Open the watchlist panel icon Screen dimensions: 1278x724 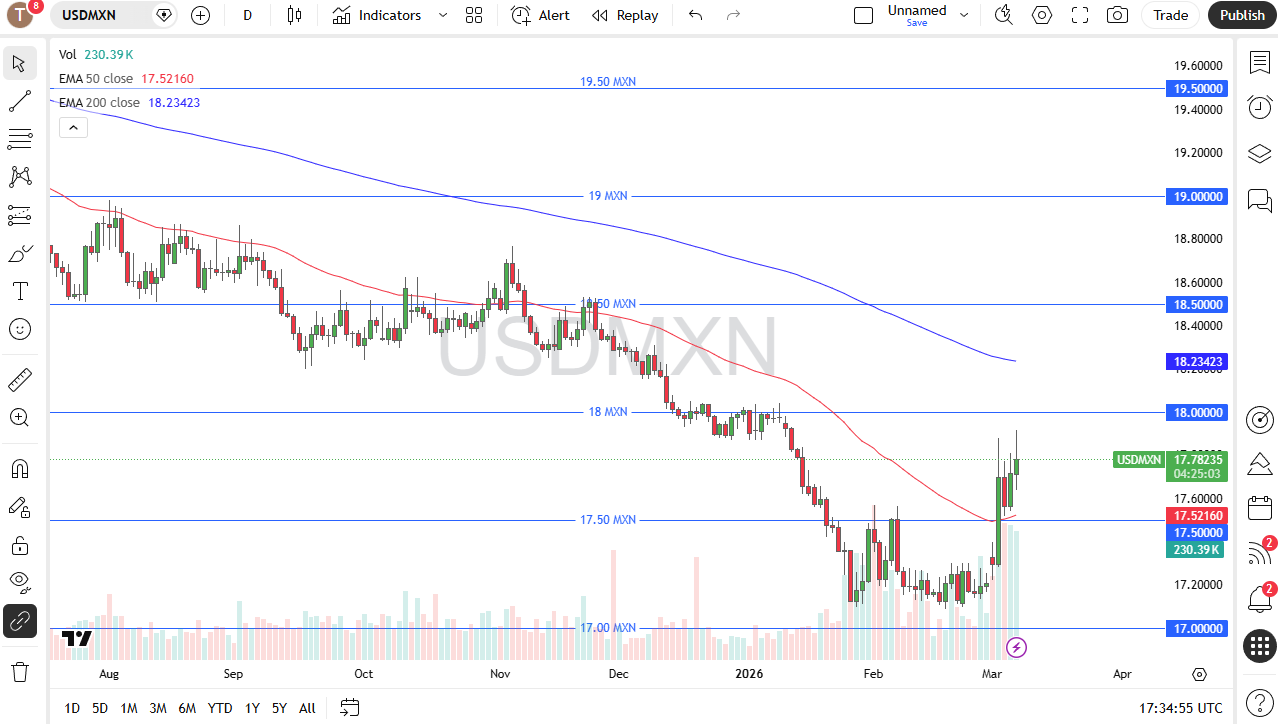click(x=1259, y=62)
